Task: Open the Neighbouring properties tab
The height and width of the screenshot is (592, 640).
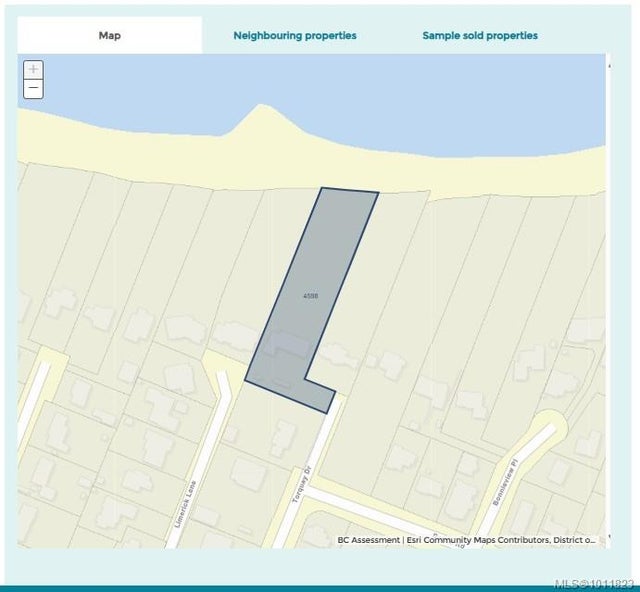Action: click(x=295, y=35)
